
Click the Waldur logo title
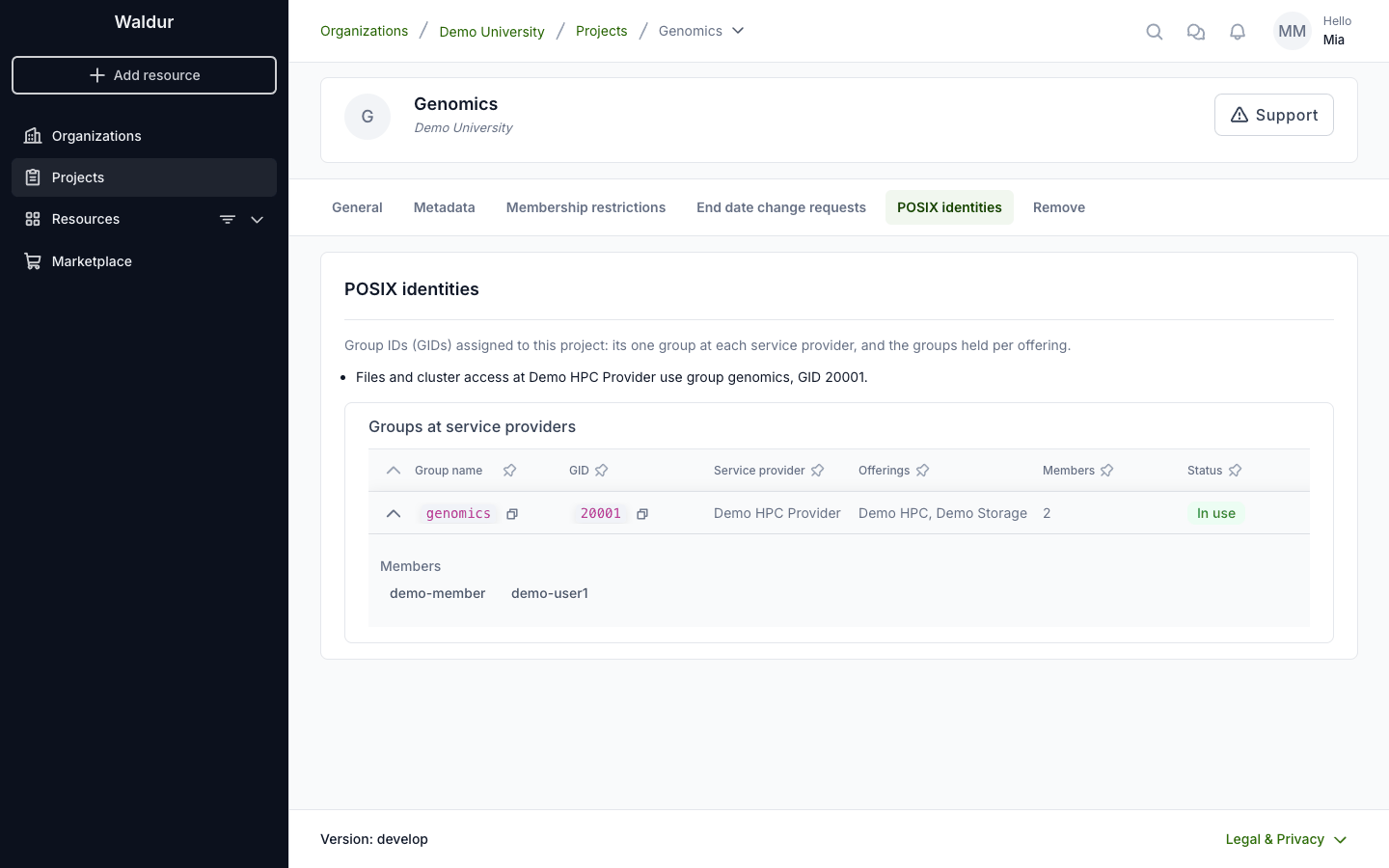144,22
